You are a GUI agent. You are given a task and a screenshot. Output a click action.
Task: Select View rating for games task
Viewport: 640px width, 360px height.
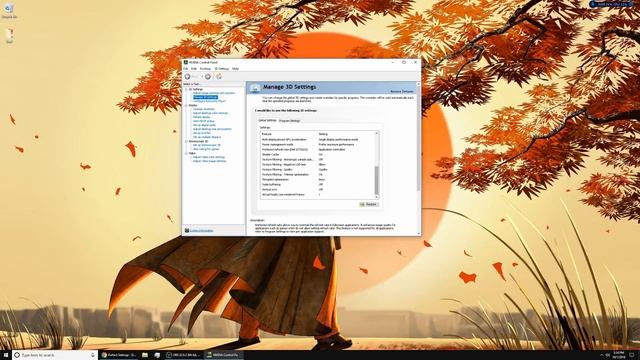pos(206,149)
